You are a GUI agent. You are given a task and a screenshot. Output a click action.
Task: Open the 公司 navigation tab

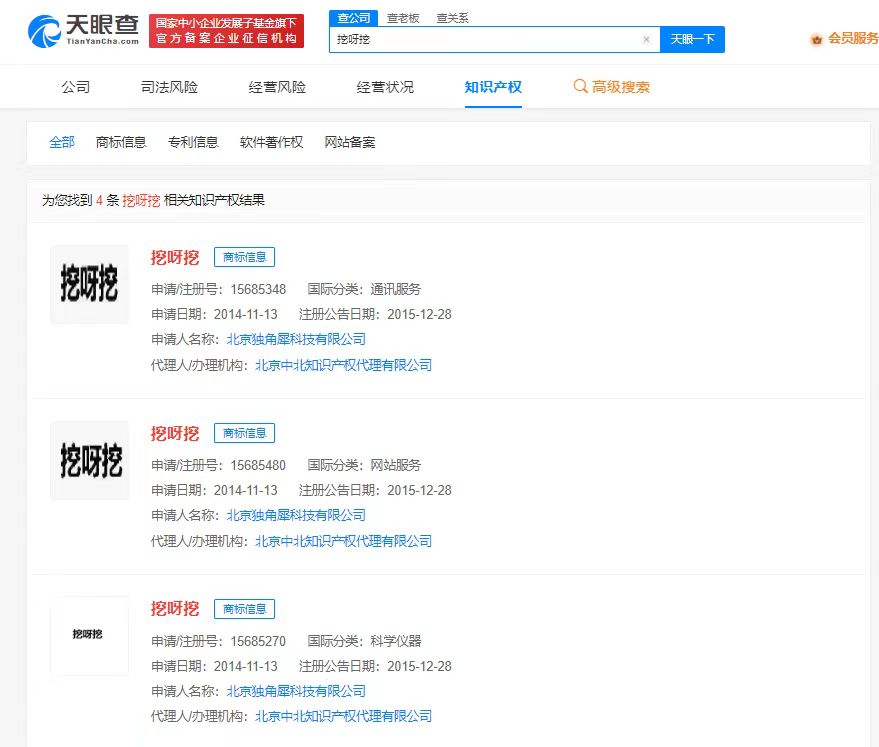coord(76,87)
